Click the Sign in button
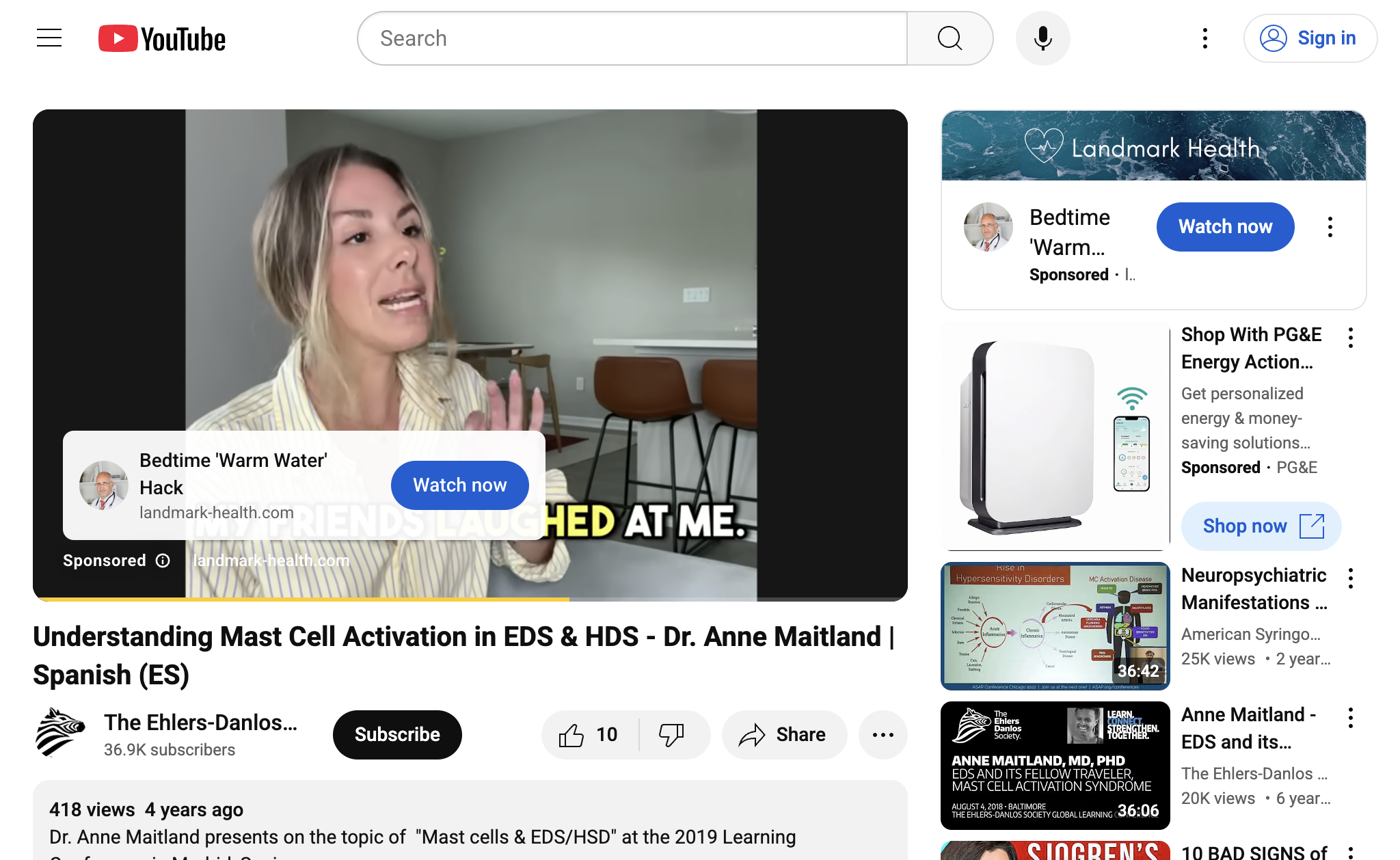This screenshot has width=1400, height=860. click(x=1310, y=38)
